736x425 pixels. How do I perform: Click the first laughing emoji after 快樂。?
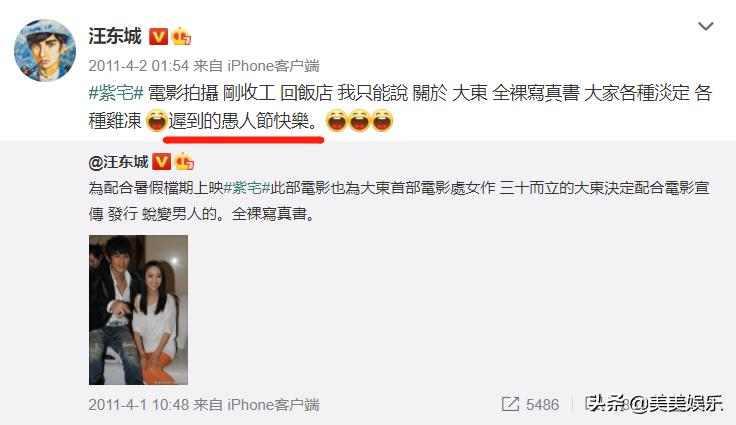(x=337, y=120)
